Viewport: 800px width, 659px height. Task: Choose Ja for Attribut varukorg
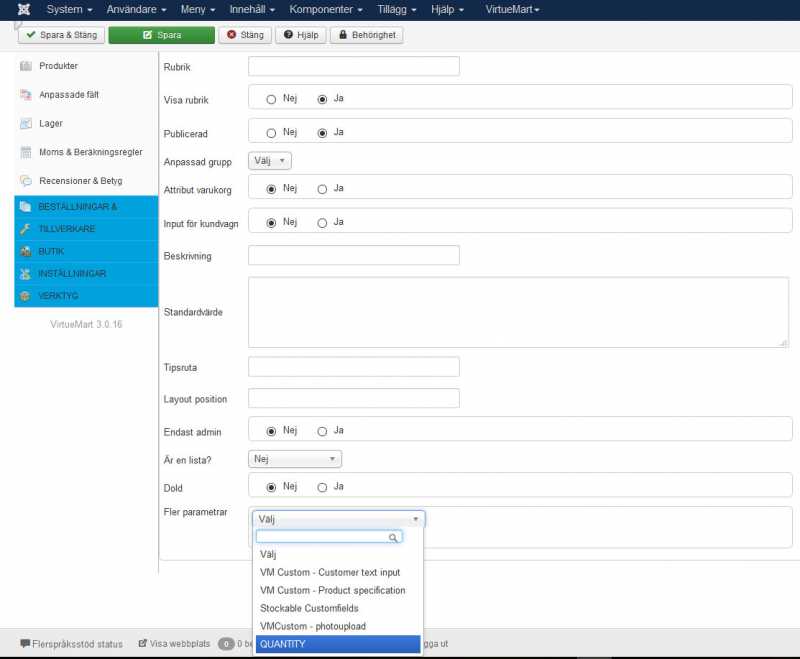322,189
